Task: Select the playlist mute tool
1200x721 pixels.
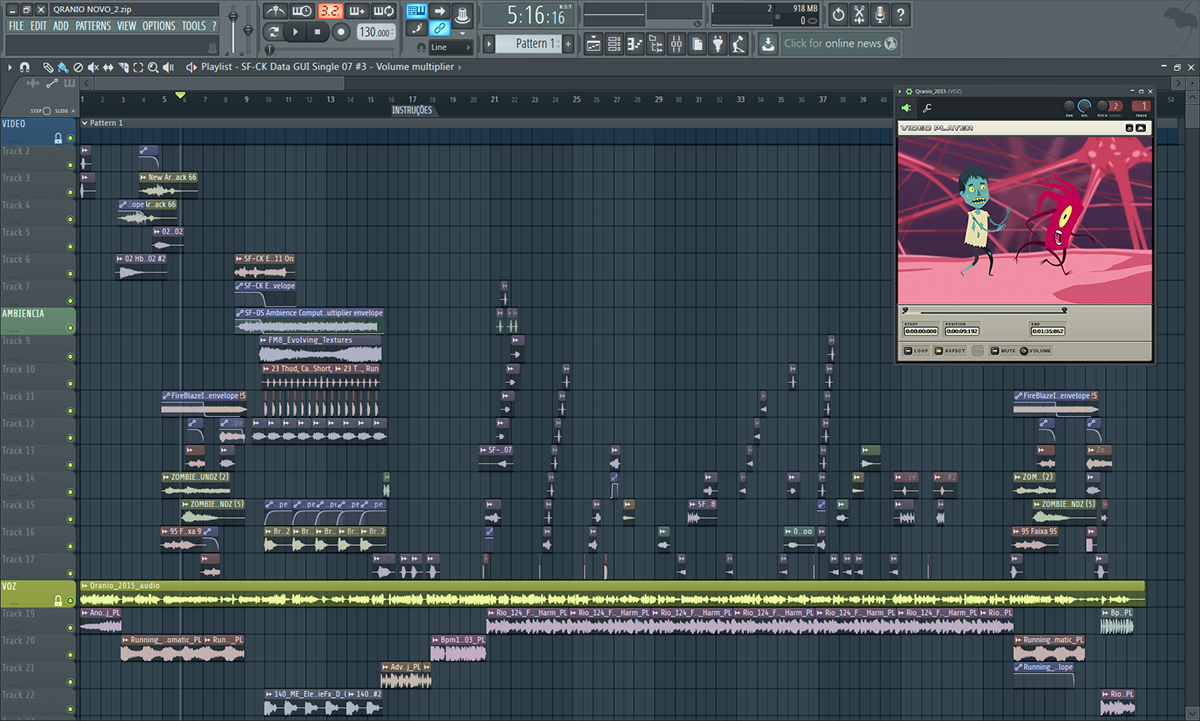Action: pos(93,67)
